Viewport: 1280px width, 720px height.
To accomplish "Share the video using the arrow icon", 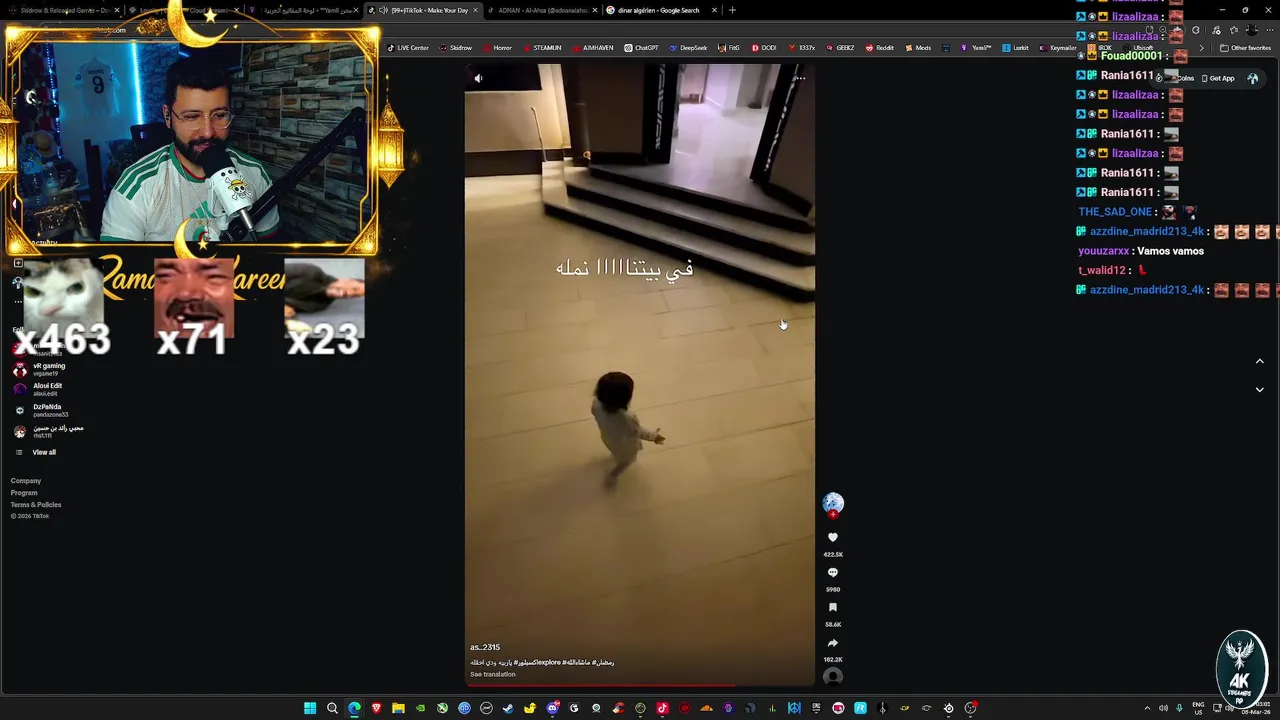I will click(833, 643).
